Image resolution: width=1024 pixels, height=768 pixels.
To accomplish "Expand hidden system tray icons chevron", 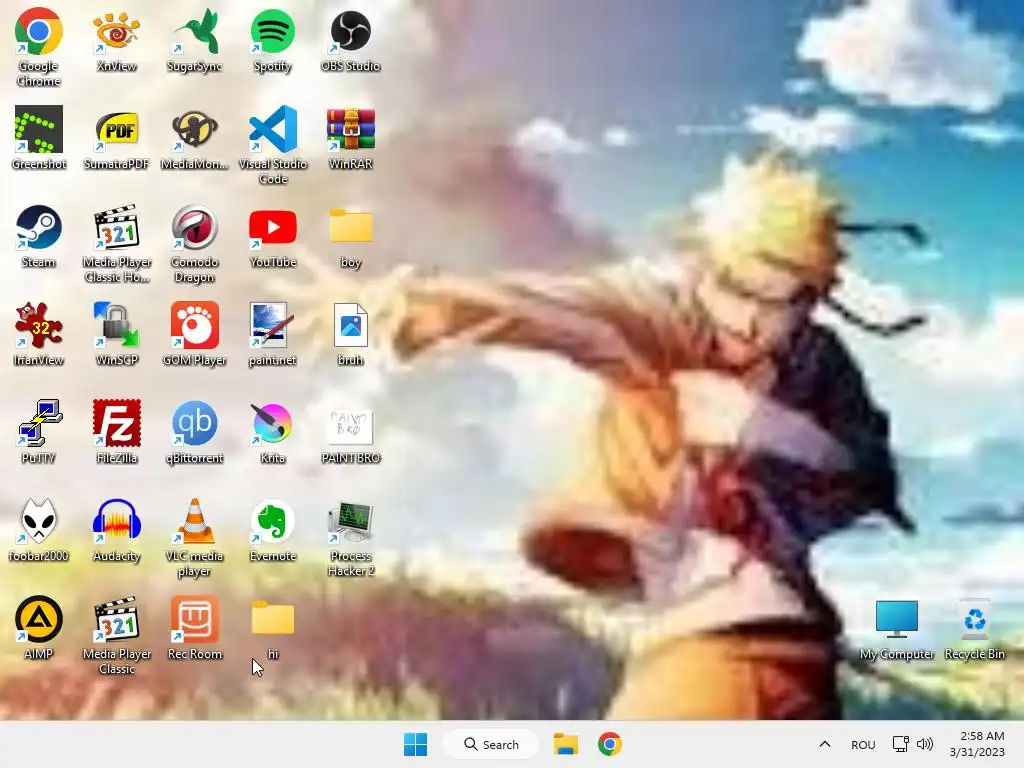I will pyautogui.click(x=825, y=744).
